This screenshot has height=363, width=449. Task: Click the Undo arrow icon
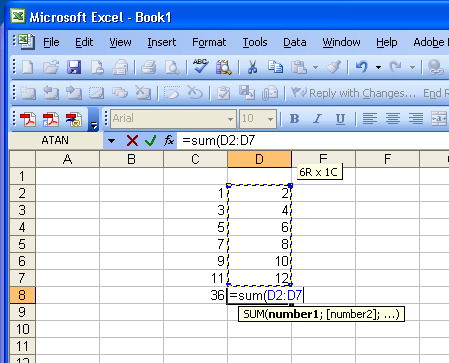pyautogui.click(x=362, y=67)
